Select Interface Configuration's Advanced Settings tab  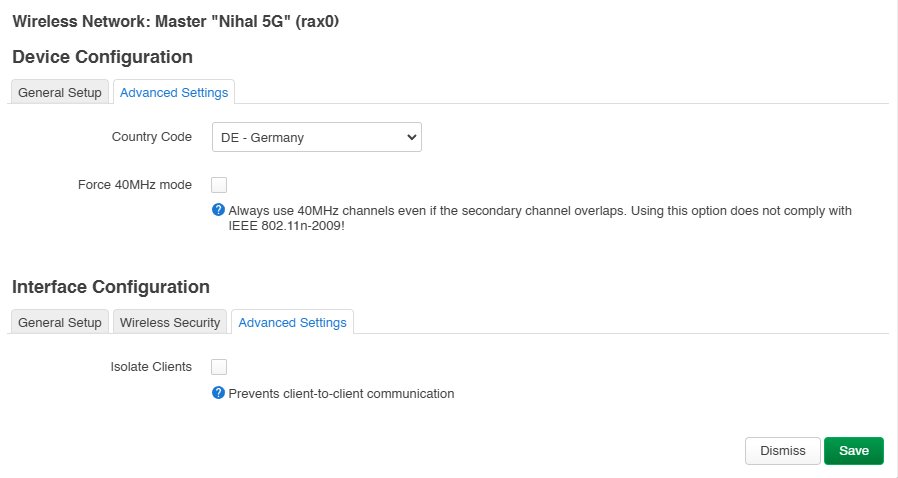[292, 322]
